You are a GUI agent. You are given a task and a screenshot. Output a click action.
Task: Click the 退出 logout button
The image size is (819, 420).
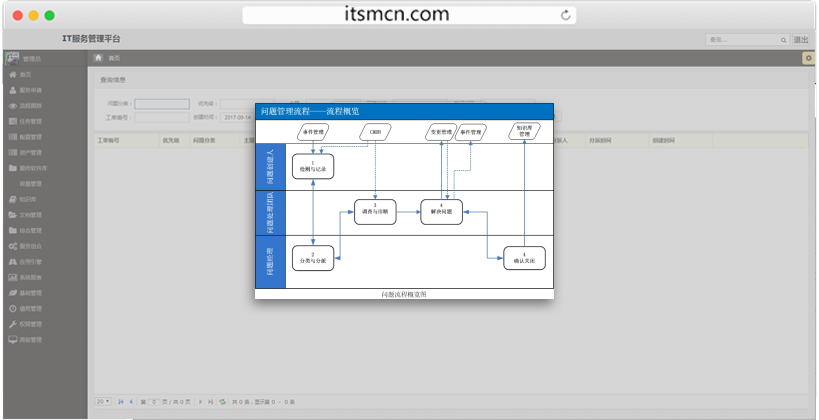pyautogui.click(x=801, y=39)
